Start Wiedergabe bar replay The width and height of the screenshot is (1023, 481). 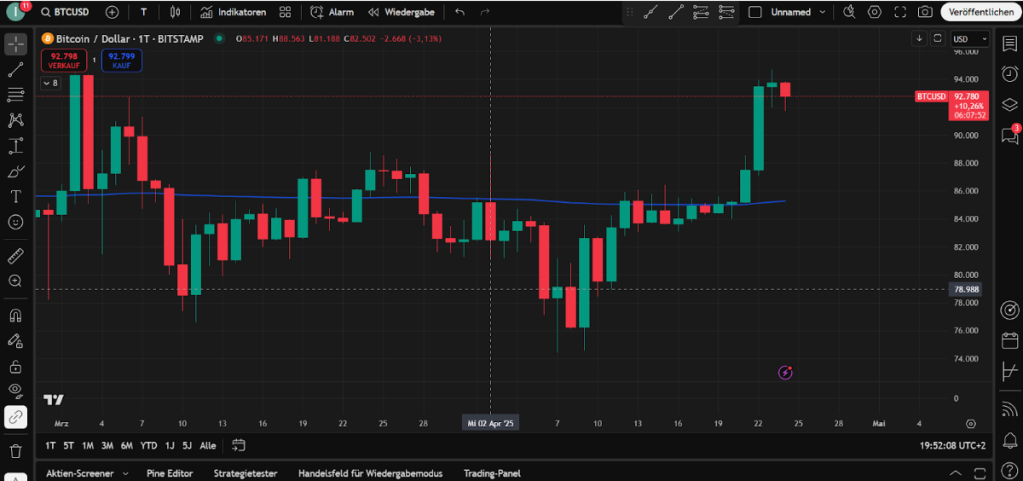(401, 12)
